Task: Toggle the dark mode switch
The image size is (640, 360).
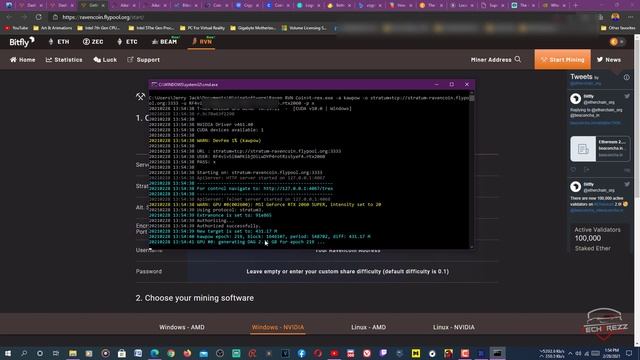Action: pos(617,42)
